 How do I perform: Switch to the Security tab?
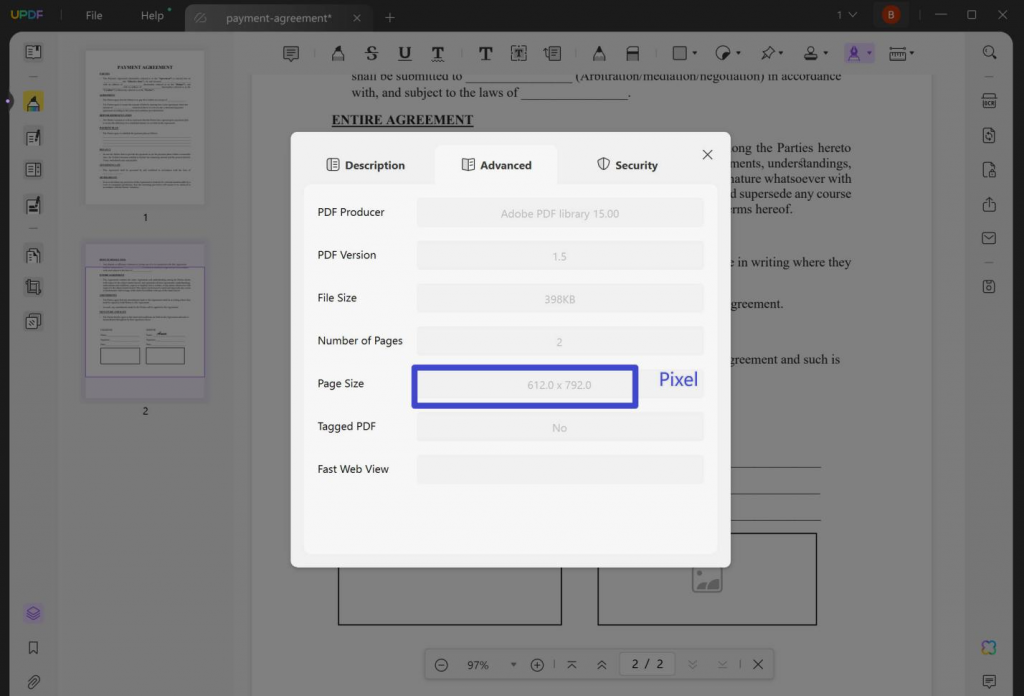click(x=627, y=165)
